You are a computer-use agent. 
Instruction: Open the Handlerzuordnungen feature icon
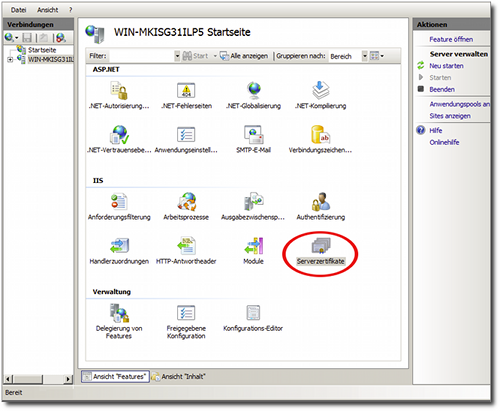click(119, 246)
